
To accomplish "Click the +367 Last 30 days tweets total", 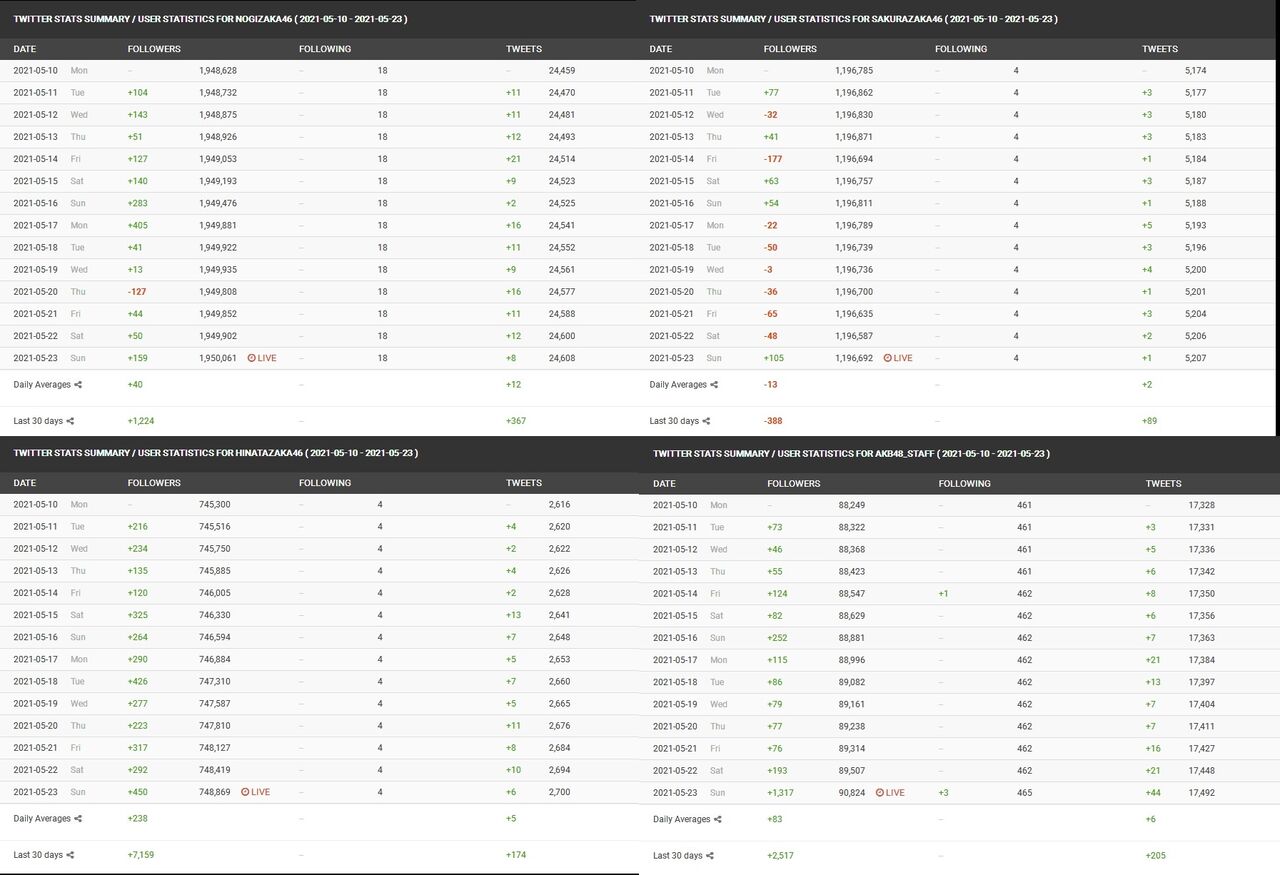I will 516,422.
